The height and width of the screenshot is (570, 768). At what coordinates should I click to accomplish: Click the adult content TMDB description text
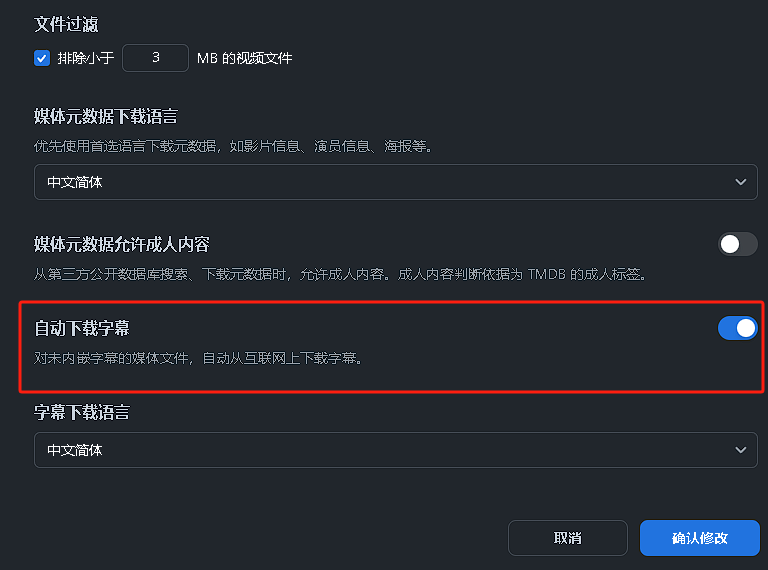click(x=340, y=273)
